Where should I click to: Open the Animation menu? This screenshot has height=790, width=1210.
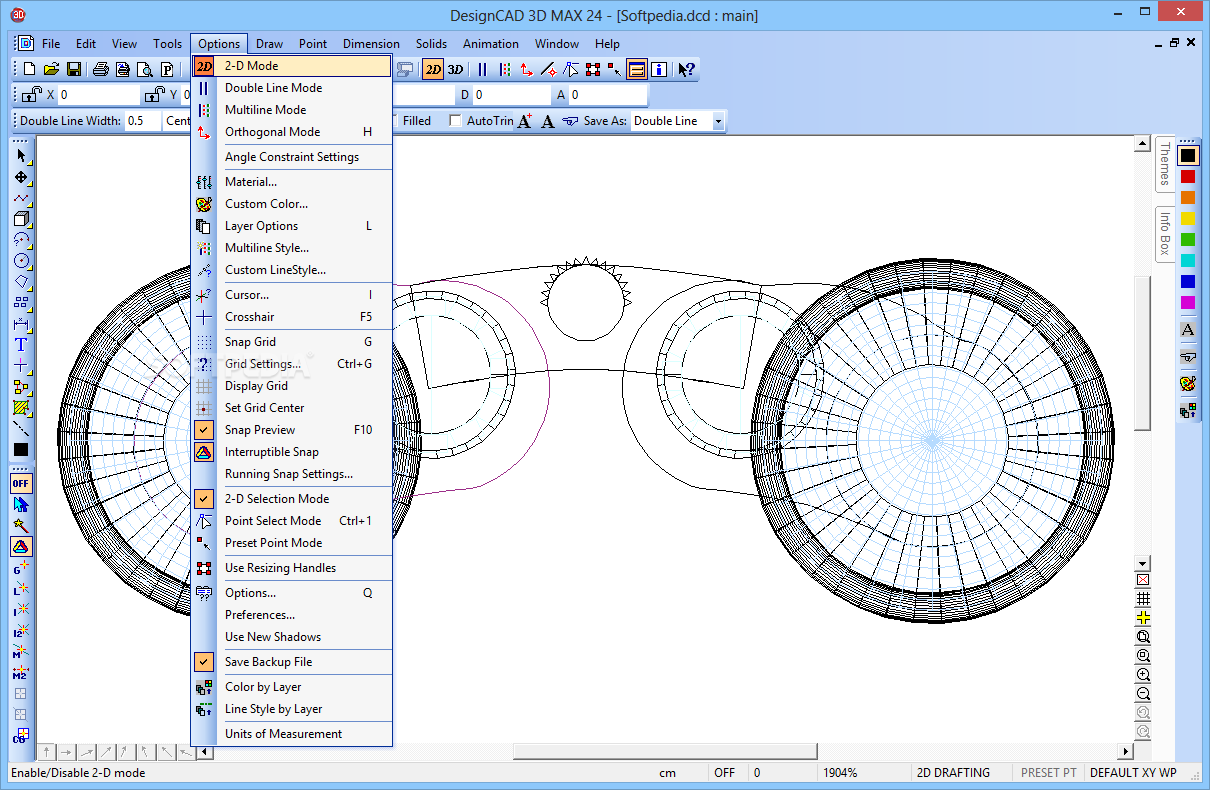click(490, 44)
